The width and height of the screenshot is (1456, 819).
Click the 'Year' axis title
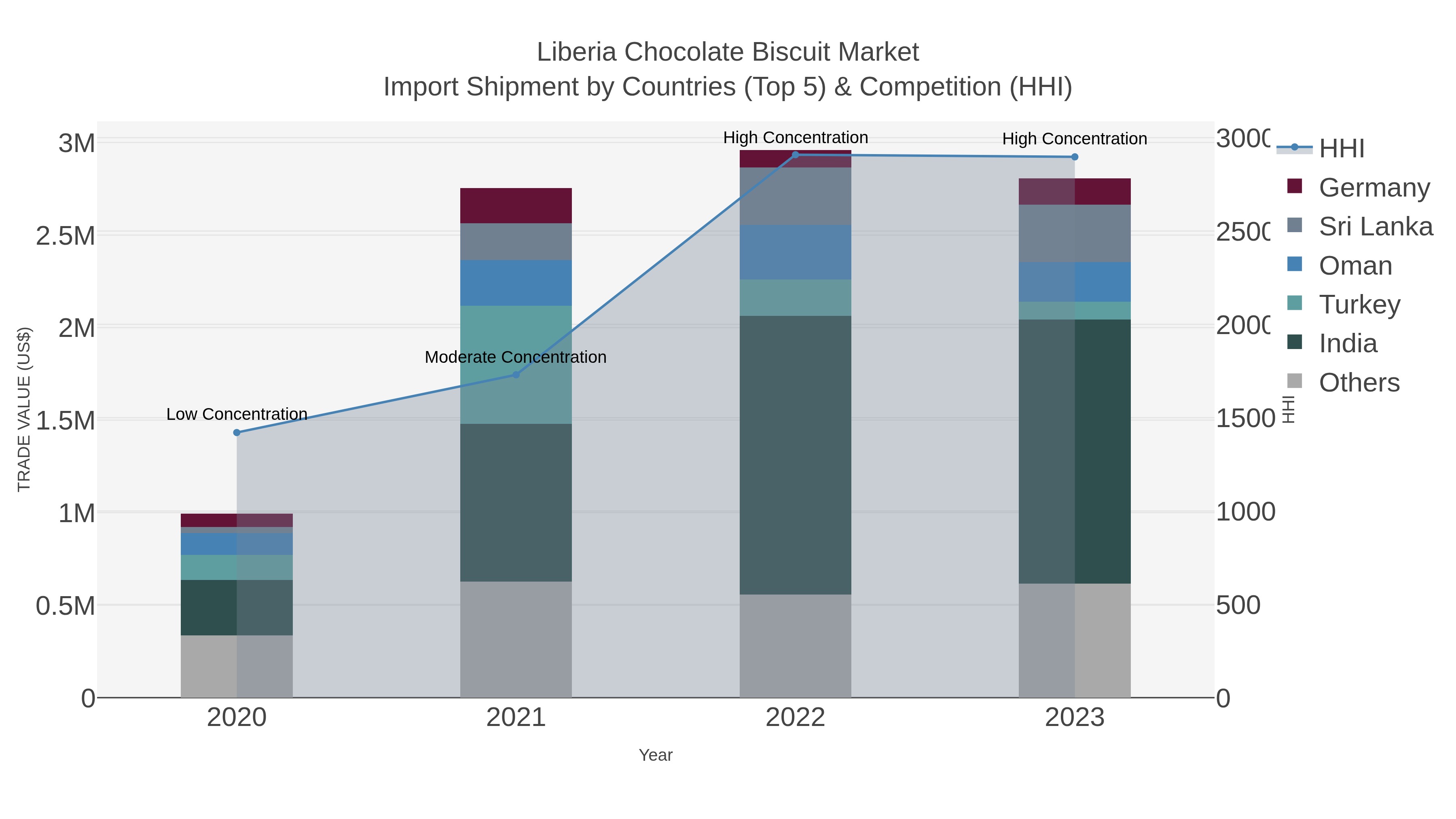[656, 755]
